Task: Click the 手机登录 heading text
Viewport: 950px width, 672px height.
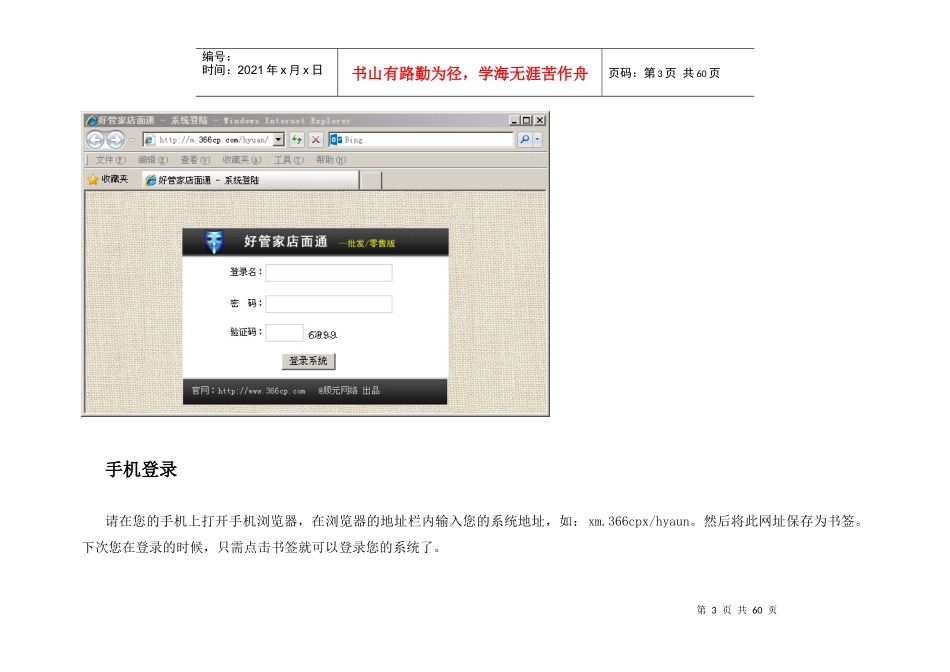Action: click(141, 470)
